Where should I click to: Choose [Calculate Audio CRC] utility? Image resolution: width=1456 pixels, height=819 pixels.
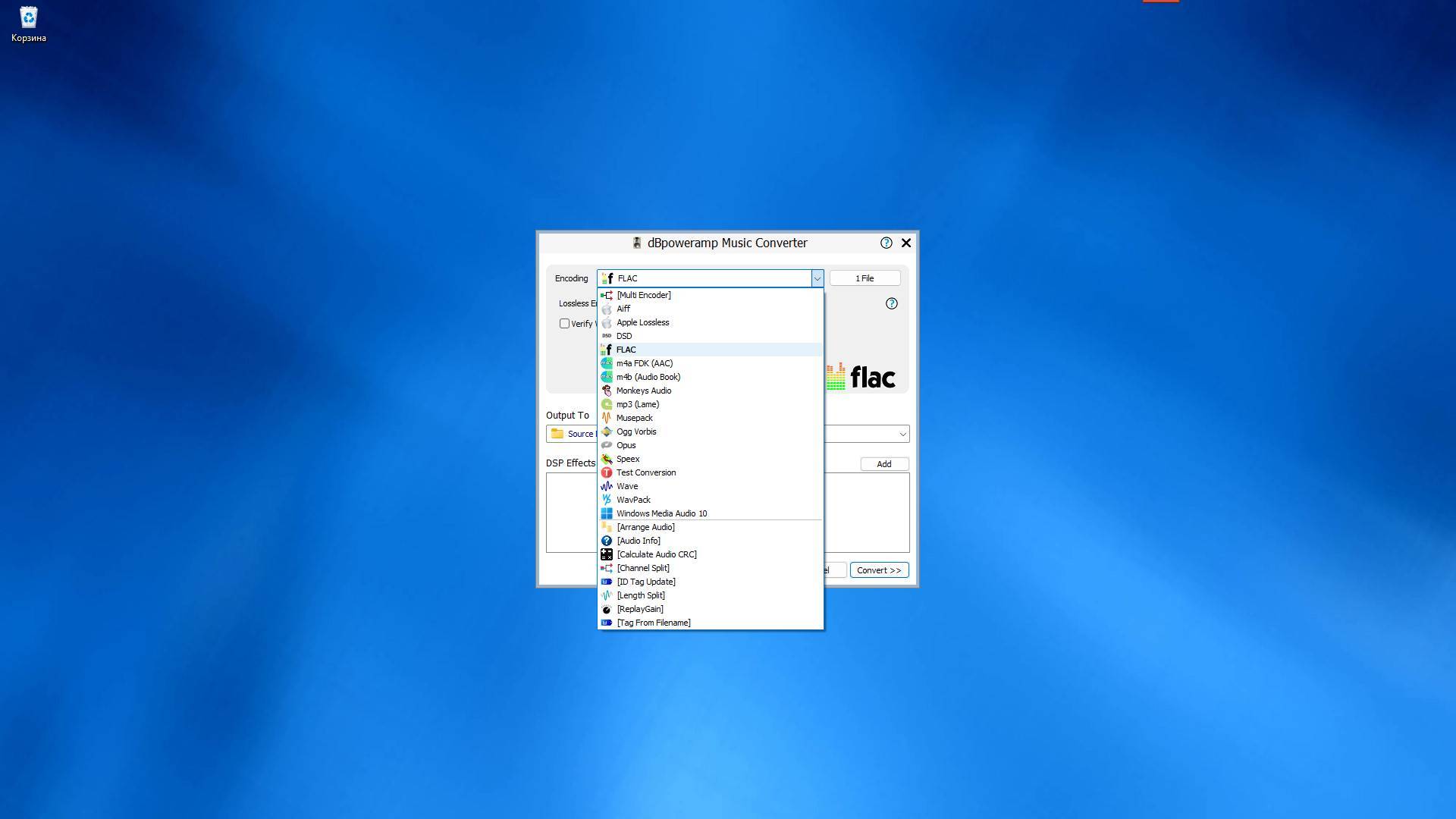(711, 554)
